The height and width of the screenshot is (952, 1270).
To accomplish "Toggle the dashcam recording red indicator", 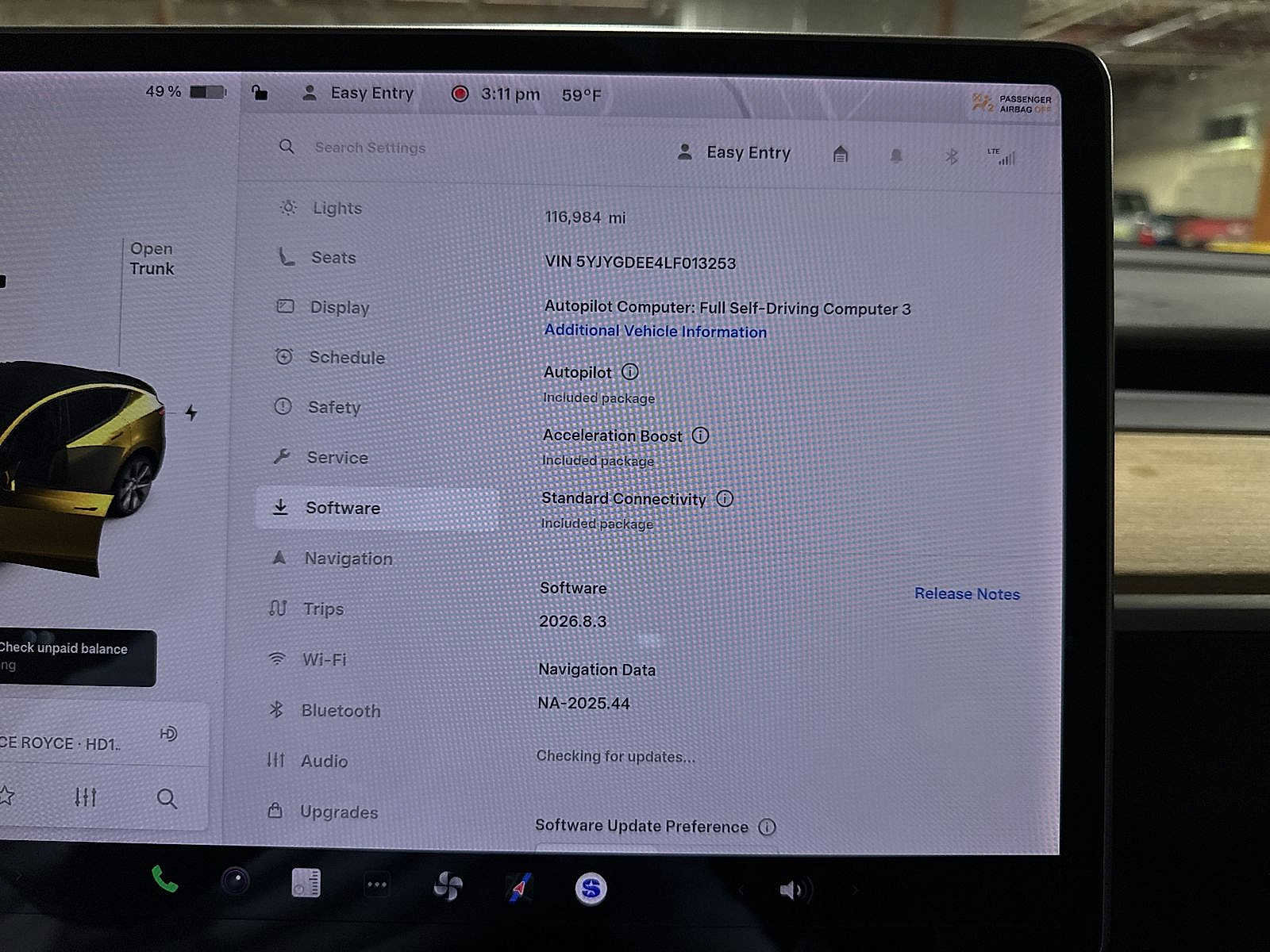I will click(460, 94).
